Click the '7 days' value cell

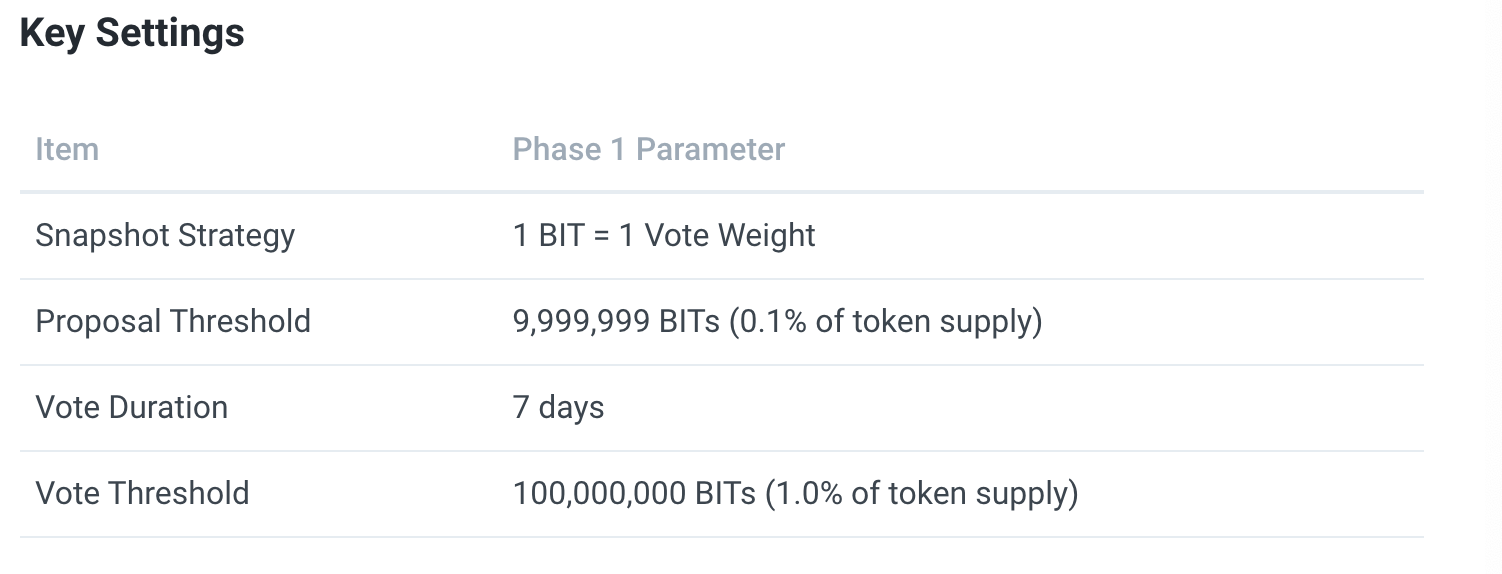(558, 408)
